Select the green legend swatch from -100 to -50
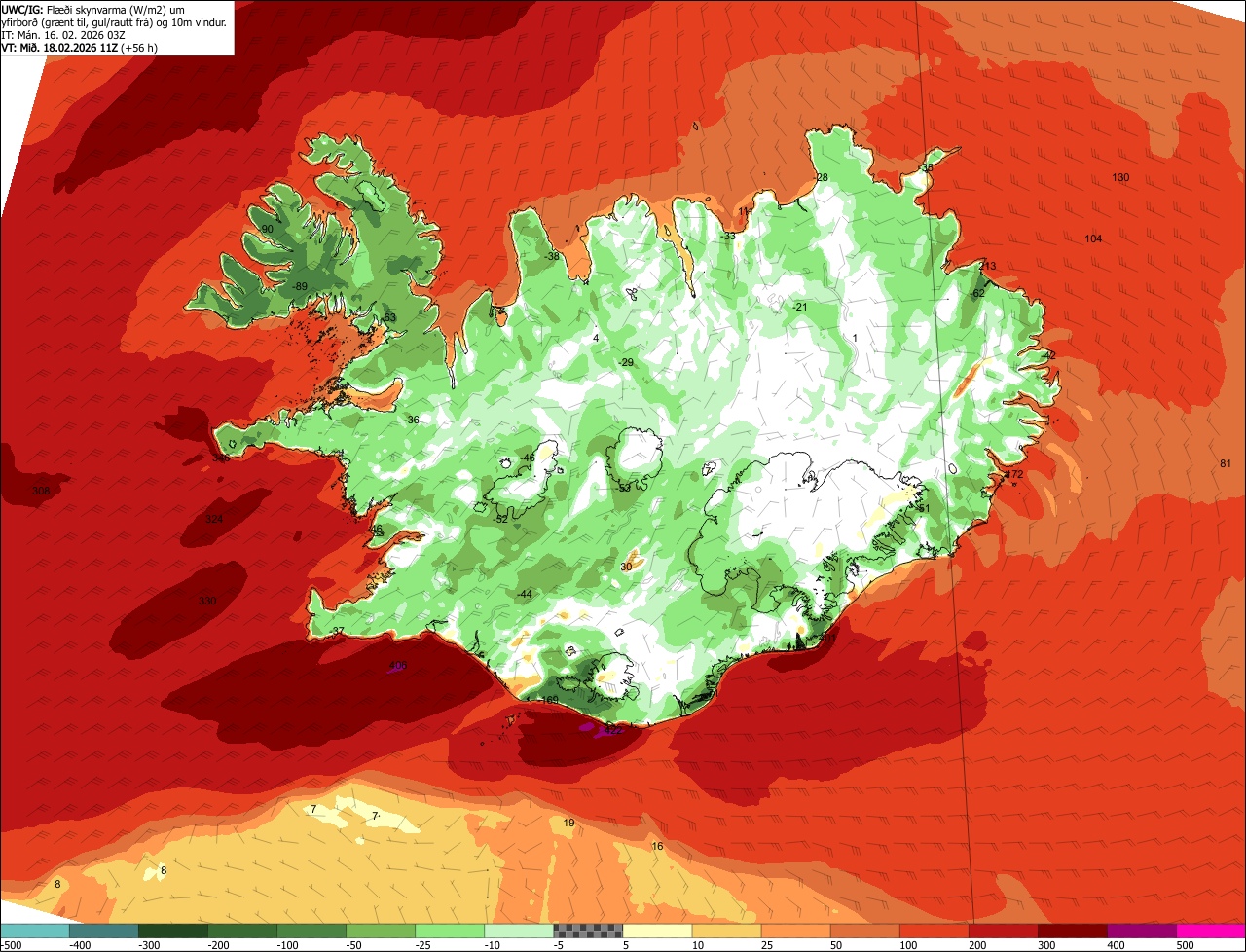The image size is (1246, 952). [311, 931]
